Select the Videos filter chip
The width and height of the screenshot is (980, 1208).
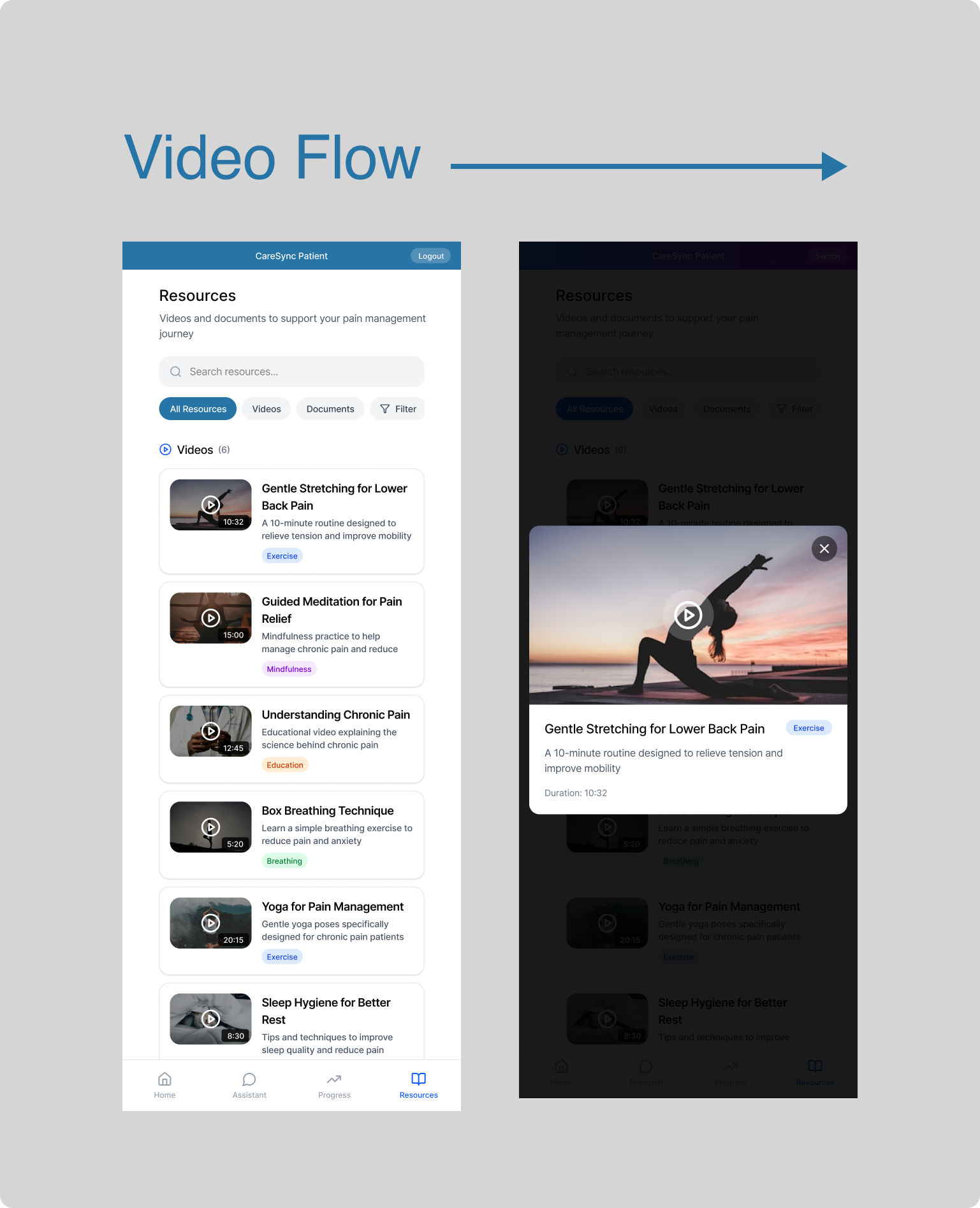coord(266,409)
